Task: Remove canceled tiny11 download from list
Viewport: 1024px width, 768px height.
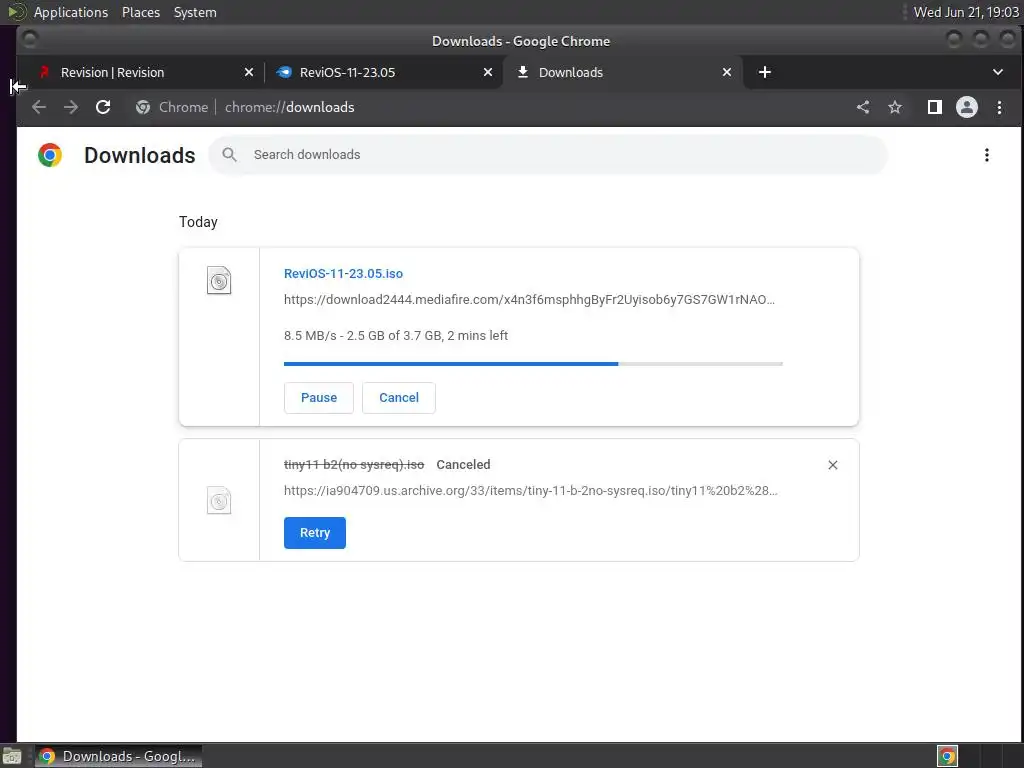Action: click(x=833, y=465)
